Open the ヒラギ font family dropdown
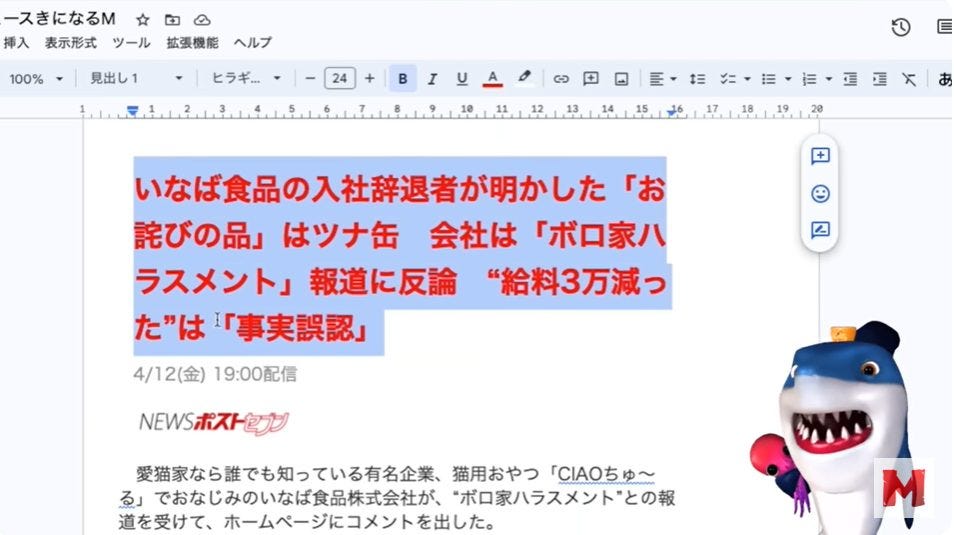This screenshot has height=535, width=954. click(246, 79)
